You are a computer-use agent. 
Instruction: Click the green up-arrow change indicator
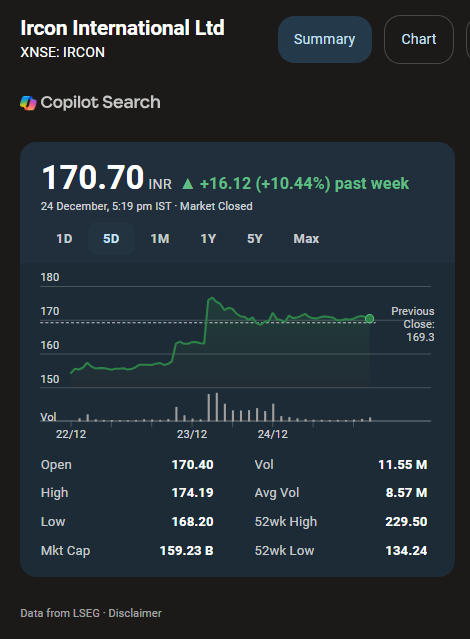(188, 184)
